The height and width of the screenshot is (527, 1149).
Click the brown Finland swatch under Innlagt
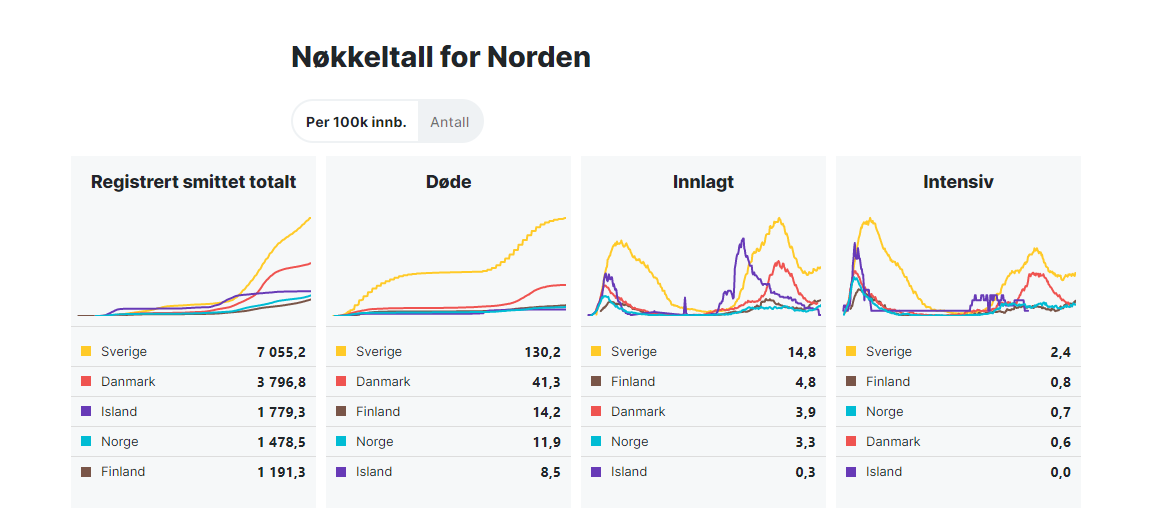pos(596,382)
